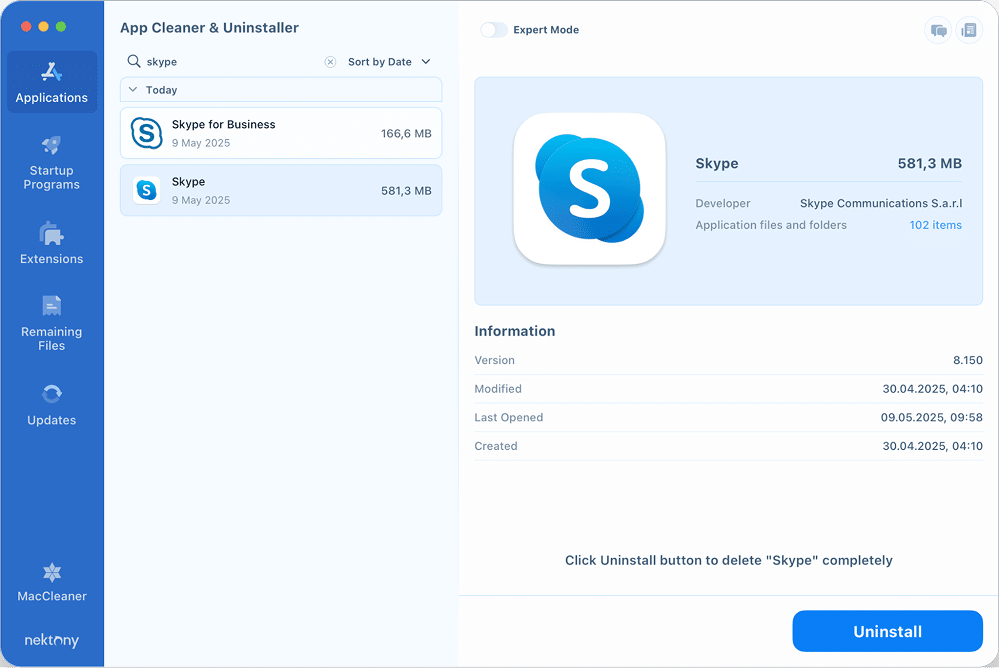Click the search magnifier icon
999x668 pixels.
[134, 61]
